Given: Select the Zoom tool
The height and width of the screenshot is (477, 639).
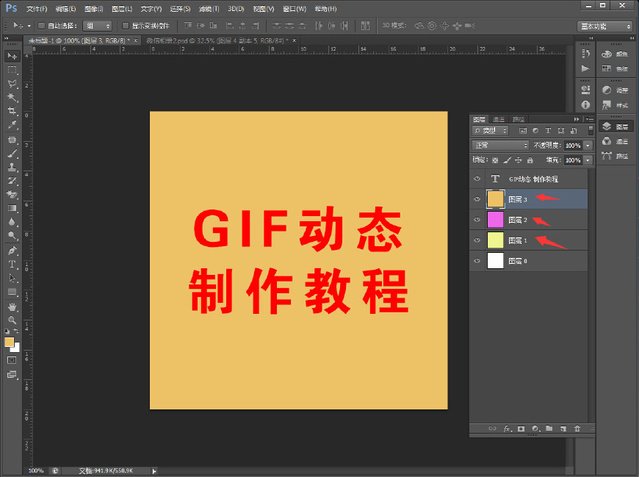Looking at the screenshot, I should pos(12,320).
